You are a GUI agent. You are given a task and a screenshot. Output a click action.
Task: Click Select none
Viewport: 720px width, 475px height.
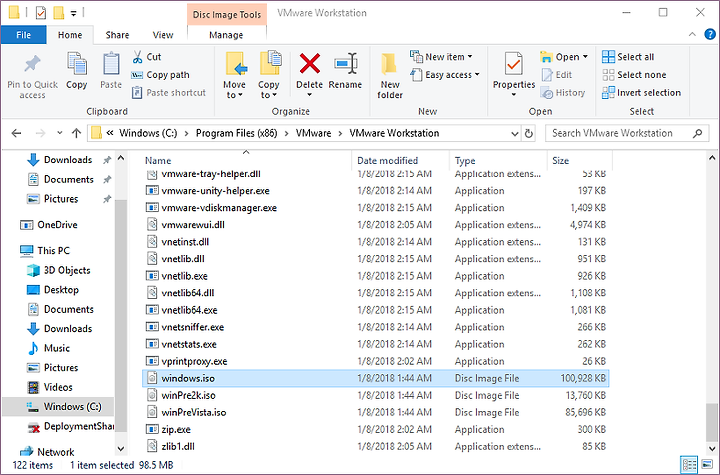[634, 75]
